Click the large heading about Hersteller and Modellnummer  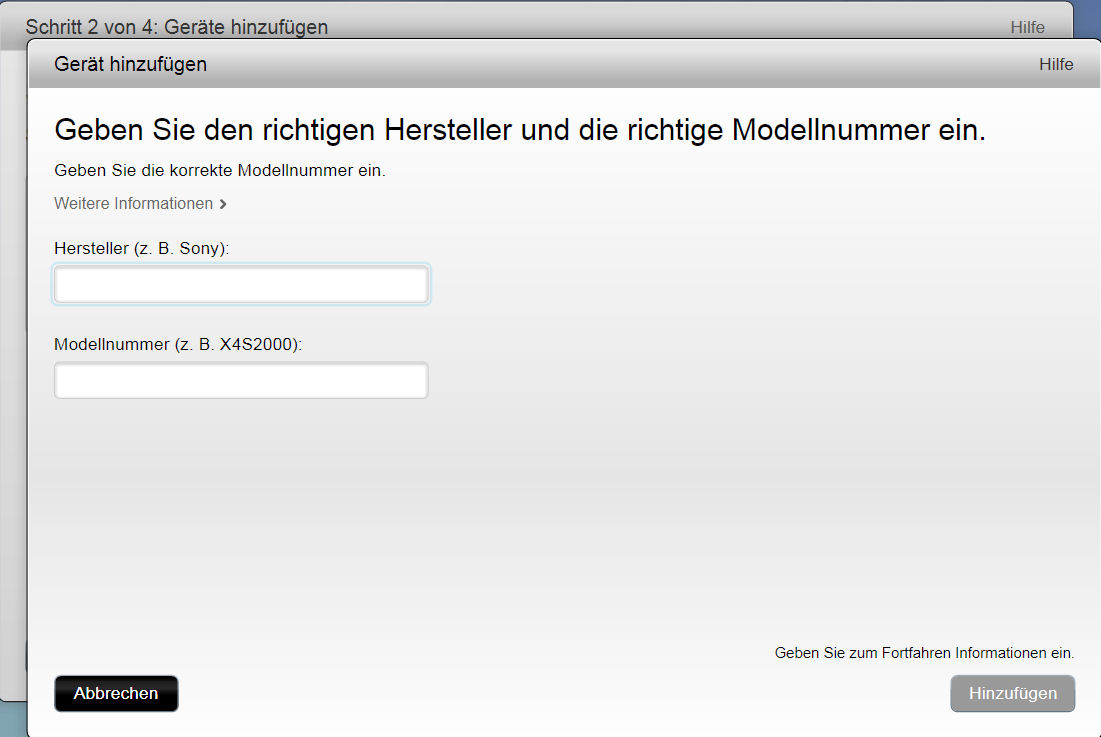click(x=520, y=130)
